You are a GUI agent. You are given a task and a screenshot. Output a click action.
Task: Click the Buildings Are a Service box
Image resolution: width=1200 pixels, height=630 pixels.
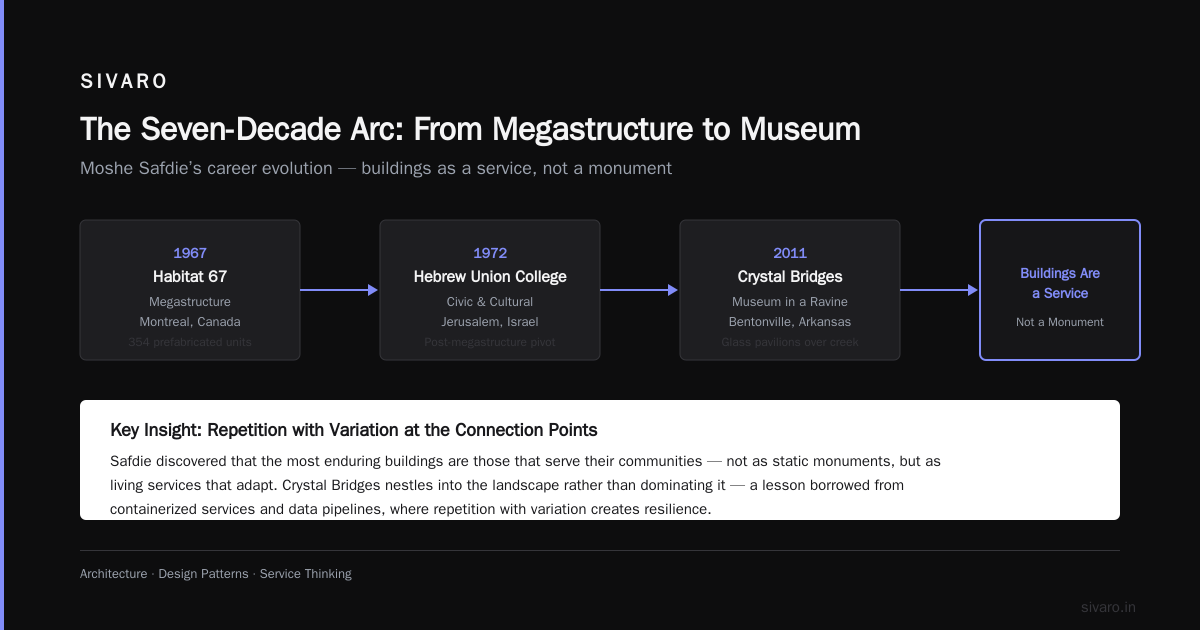point(1060,290)
